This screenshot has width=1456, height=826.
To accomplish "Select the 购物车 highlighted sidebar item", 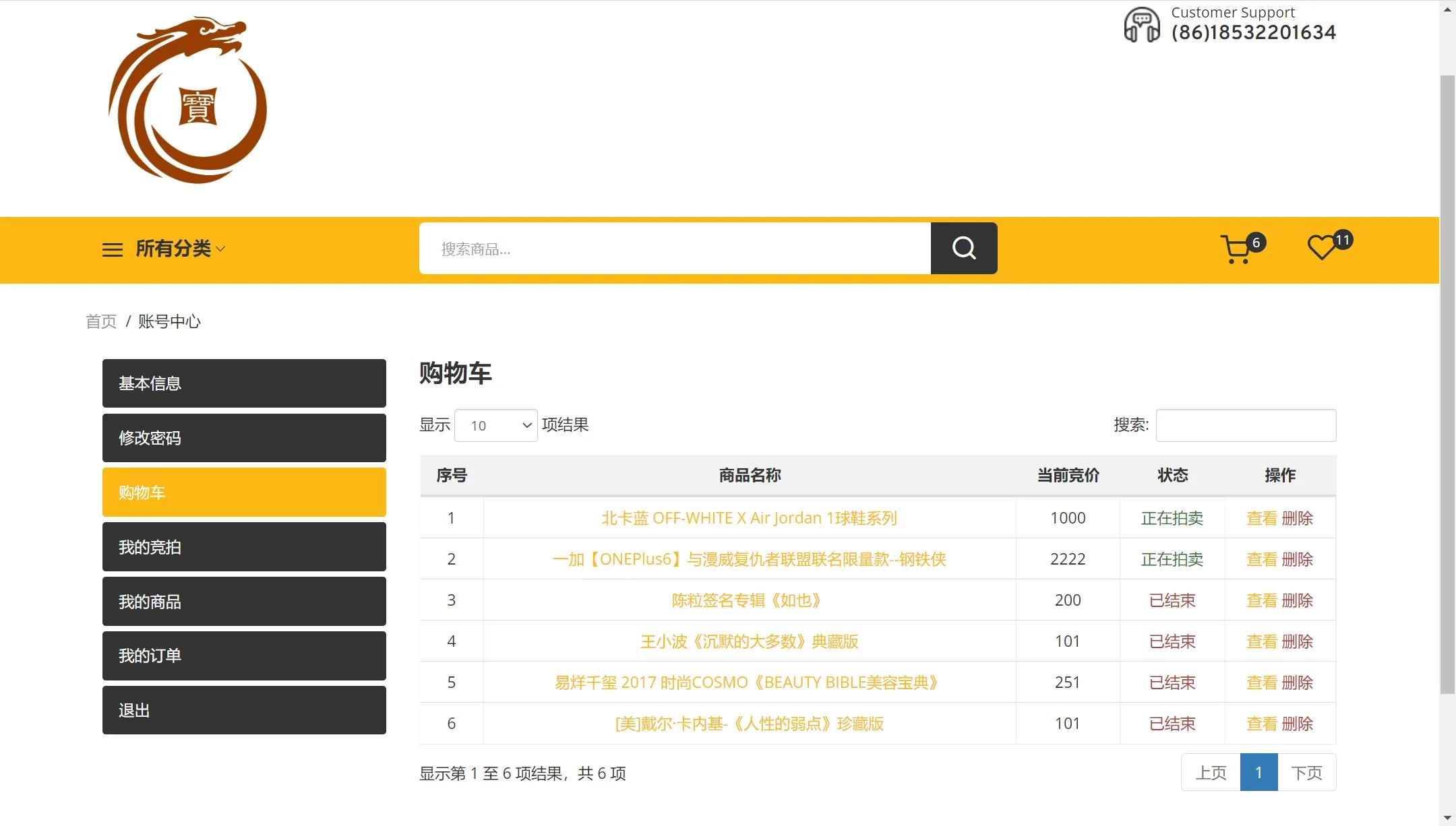I will point(243,492).
